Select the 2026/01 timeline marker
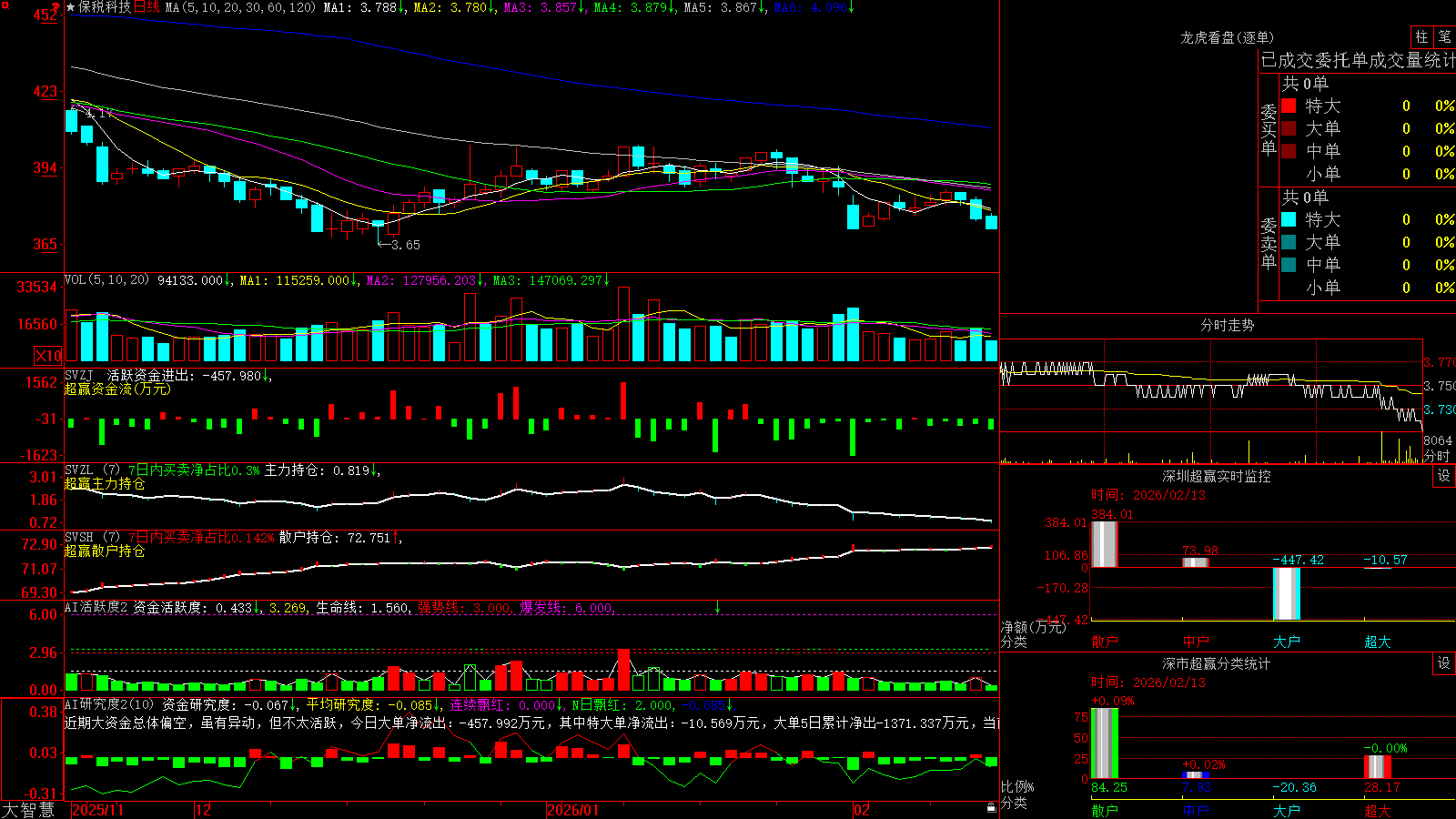Viewport: 1456px width, 819px height. point(573,810)
